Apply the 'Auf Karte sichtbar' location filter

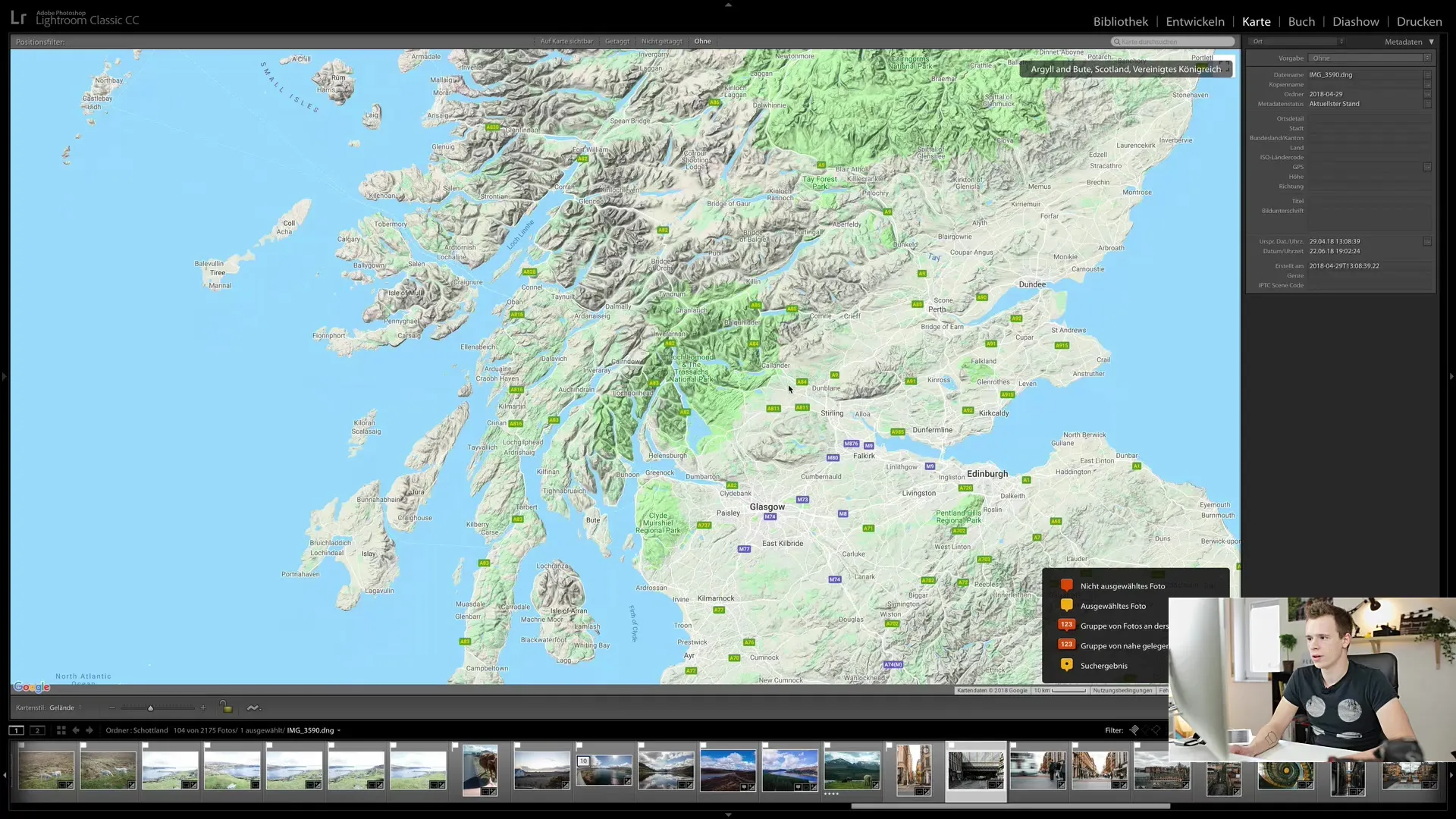click(566, 42)
